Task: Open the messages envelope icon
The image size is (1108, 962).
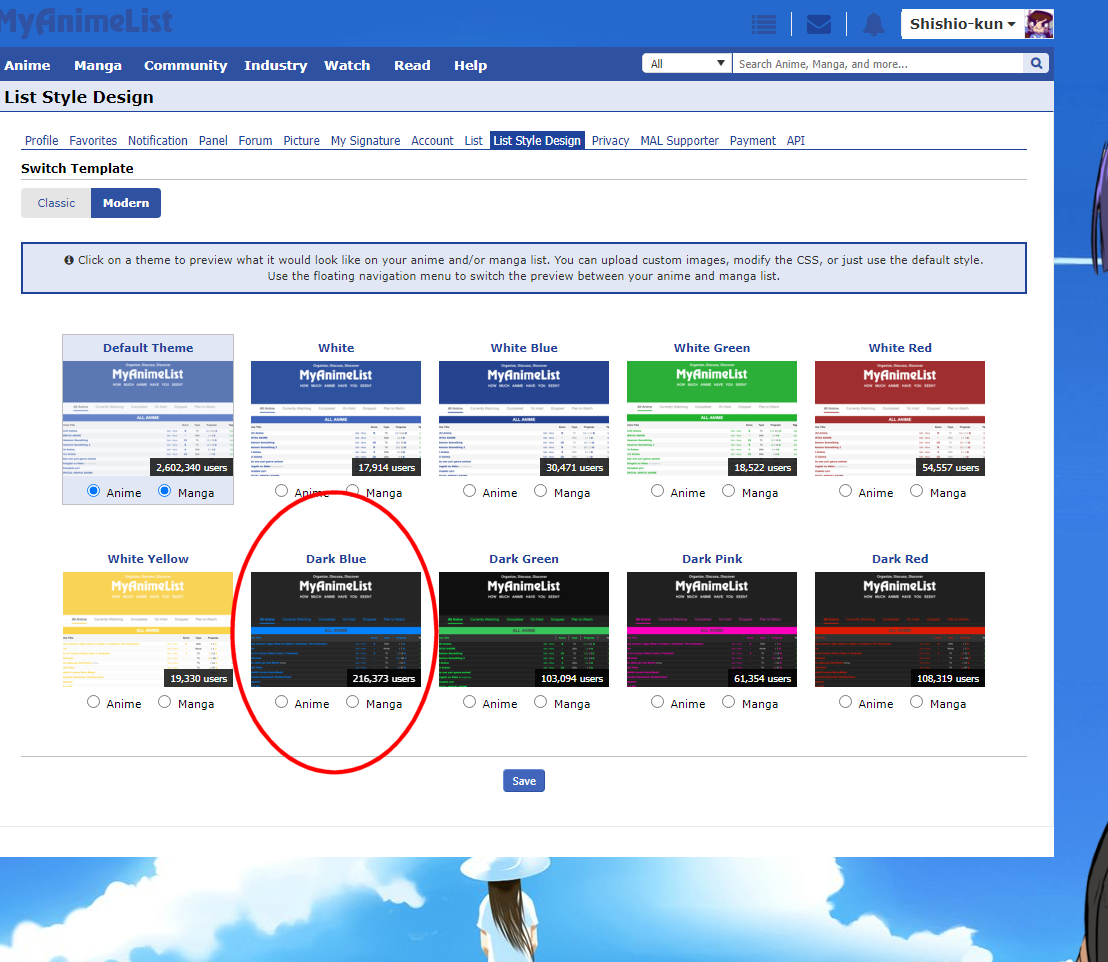Action: (x=819, y=25)
